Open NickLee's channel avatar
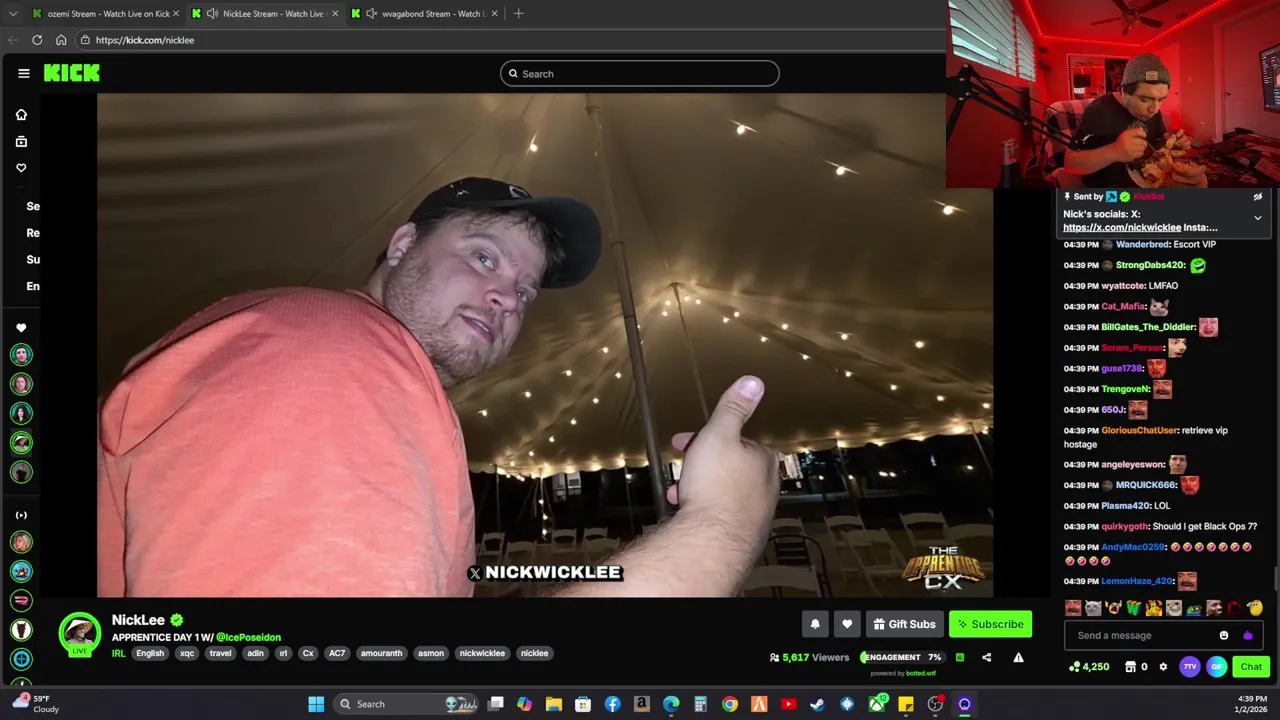 [x=80, y=633]
